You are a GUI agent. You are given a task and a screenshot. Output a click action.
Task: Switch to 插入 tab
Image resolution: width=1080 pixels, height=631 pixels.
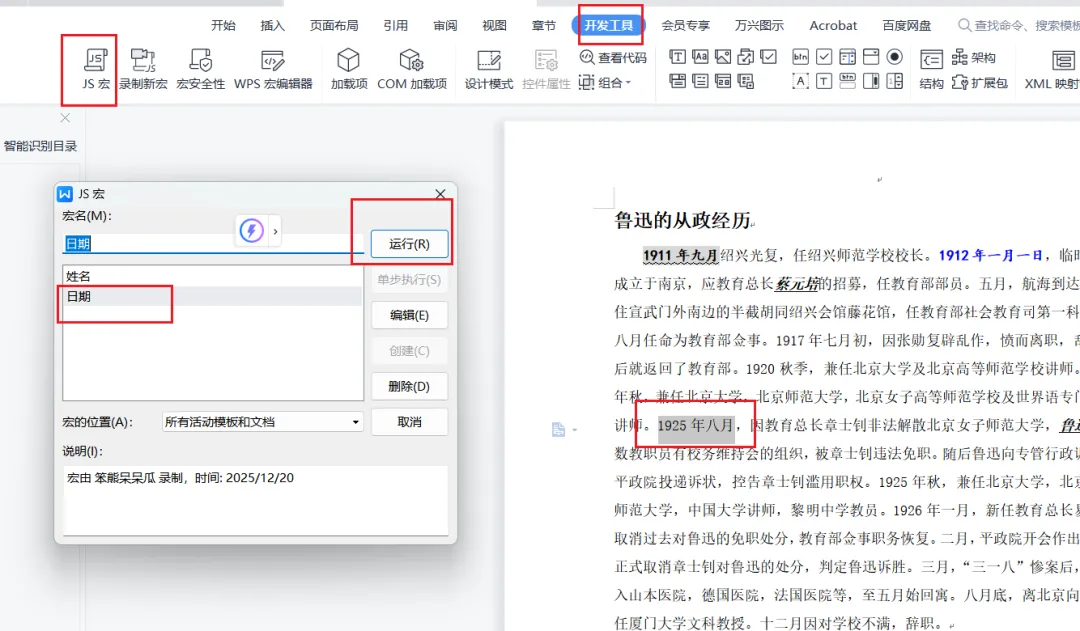click(272, 25)
